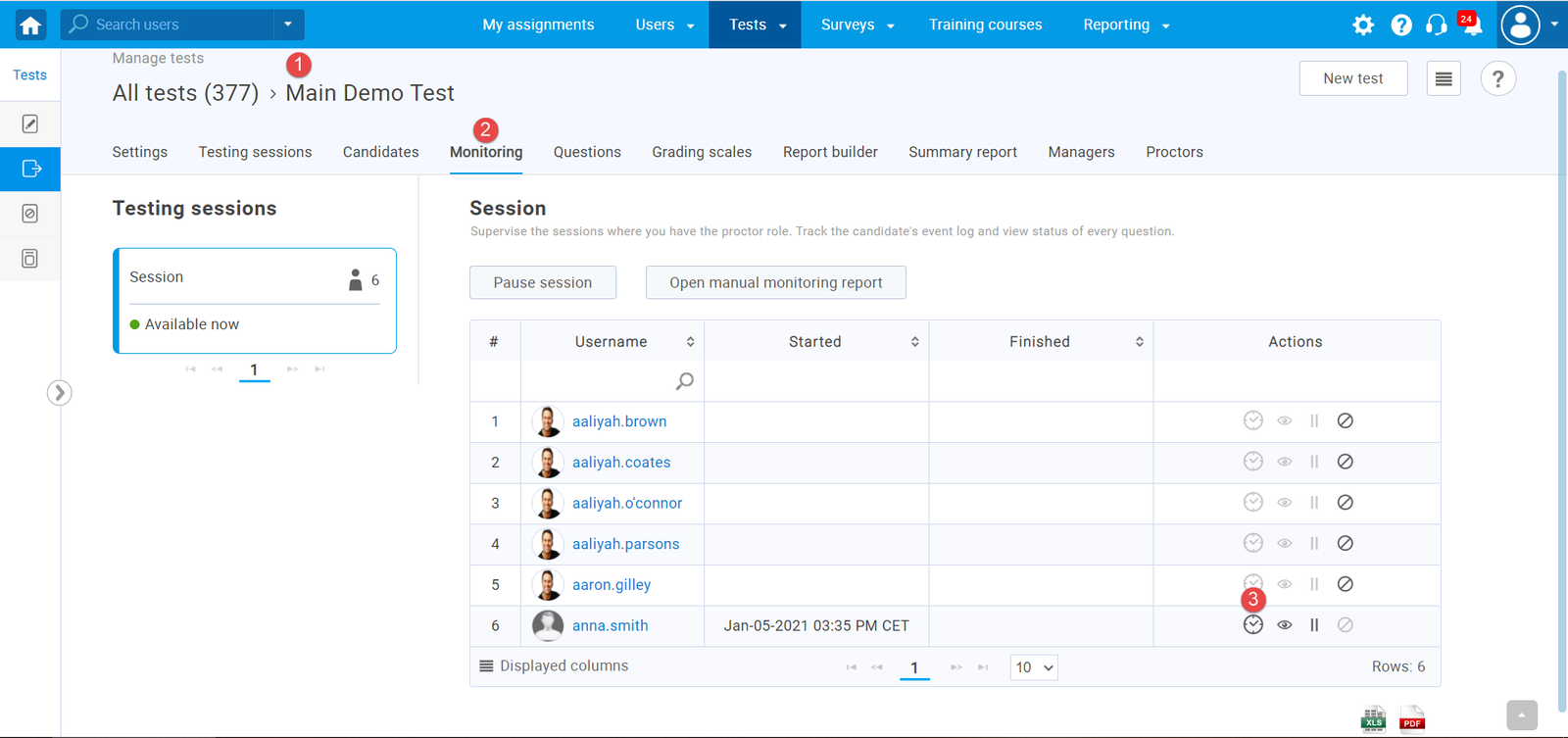Click the clock icon for anna.smith
This screenshot has width=1568, height=738.
coord(1252,625)
